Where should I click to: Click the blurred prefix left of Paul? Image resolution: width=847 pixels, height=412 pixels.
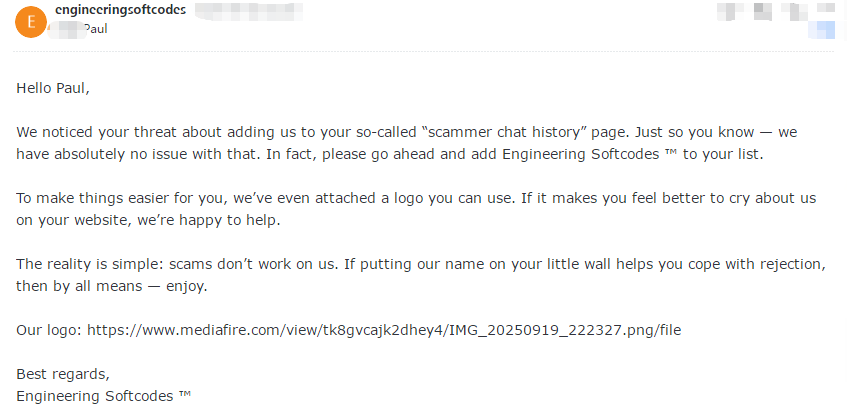pyautogui.click(x=69, y=29)
